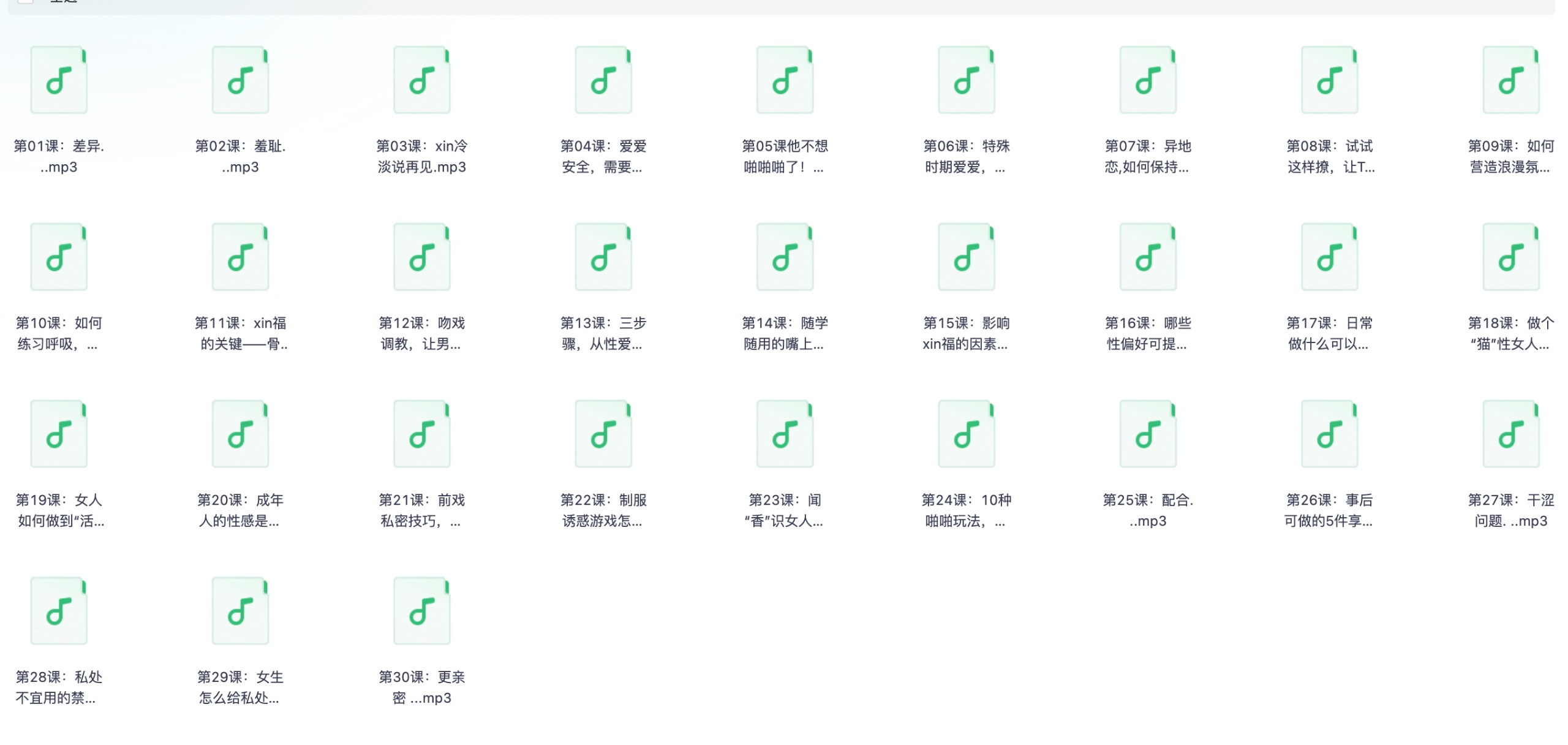The height and width of the screenshot is (745, 1568).
Task: Select the 第05课他不想 audio file icon
Action: [785, 80]
